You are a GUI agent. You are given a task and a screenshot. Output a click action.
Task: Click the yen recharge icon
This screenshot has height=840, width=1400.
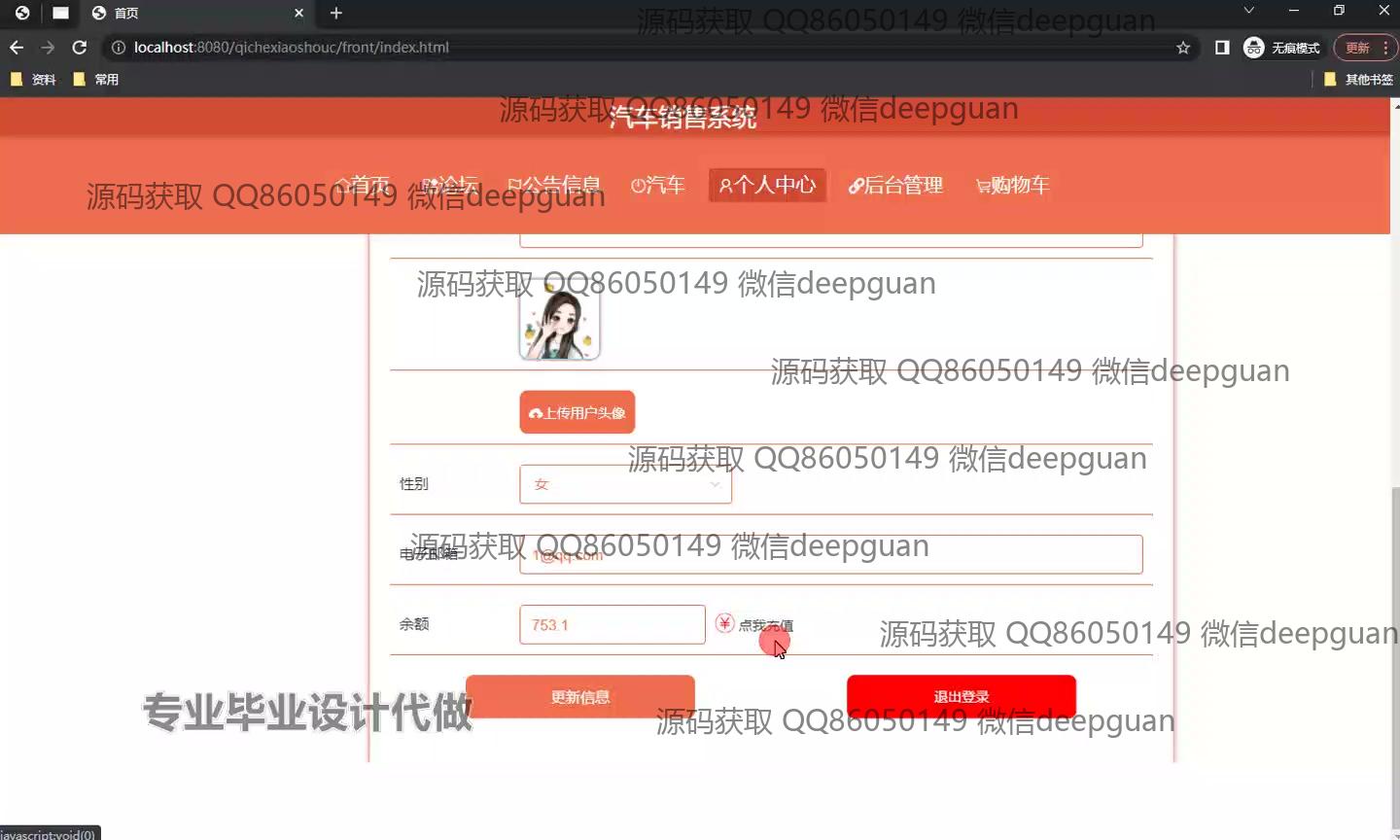724,623
